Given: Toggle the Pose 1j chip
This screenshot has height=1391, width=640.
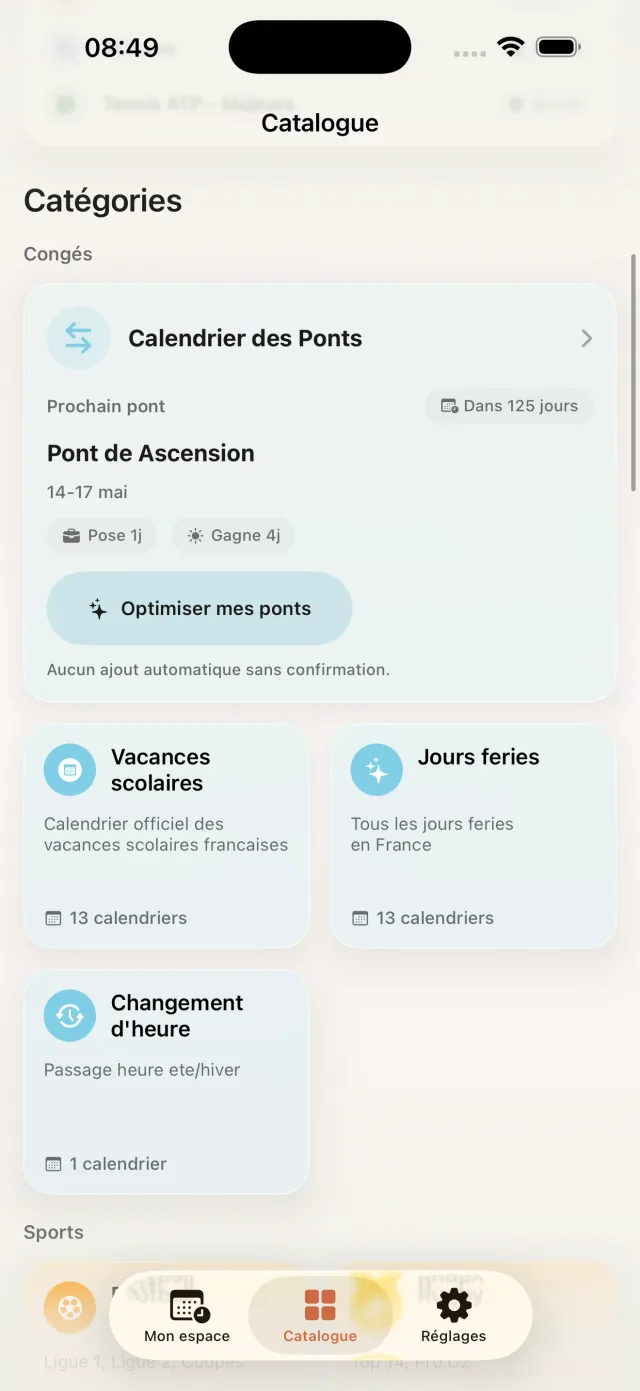Looking at the screenshot, I should point(101,535).
